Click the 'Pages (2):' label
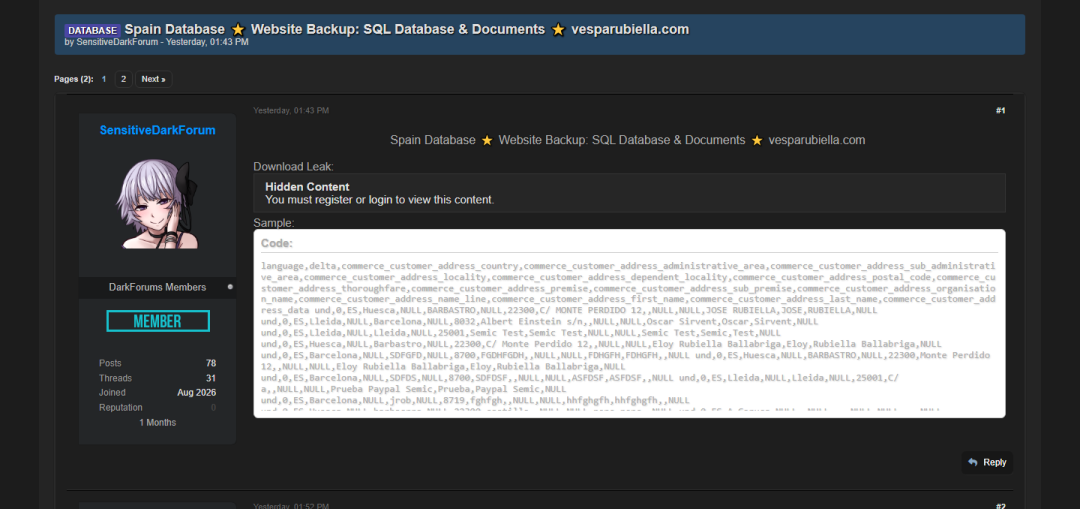The image size is (1080, 509). 74,79
